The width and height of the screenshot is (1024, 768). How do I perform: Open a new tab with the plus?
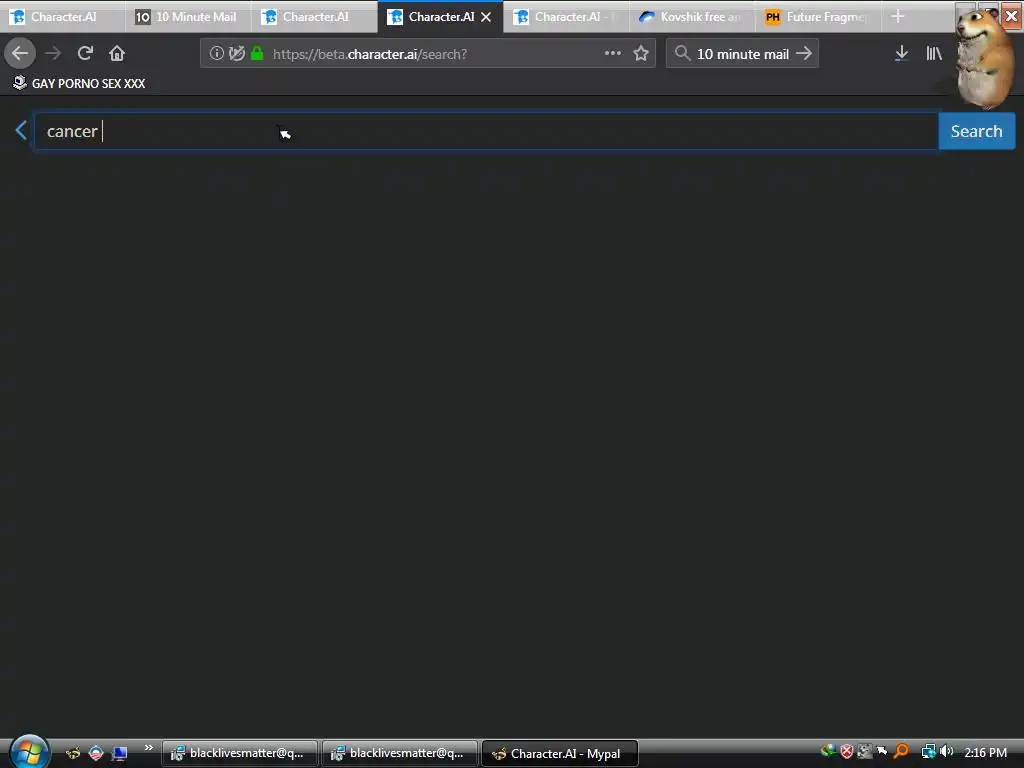coord(898,16)
